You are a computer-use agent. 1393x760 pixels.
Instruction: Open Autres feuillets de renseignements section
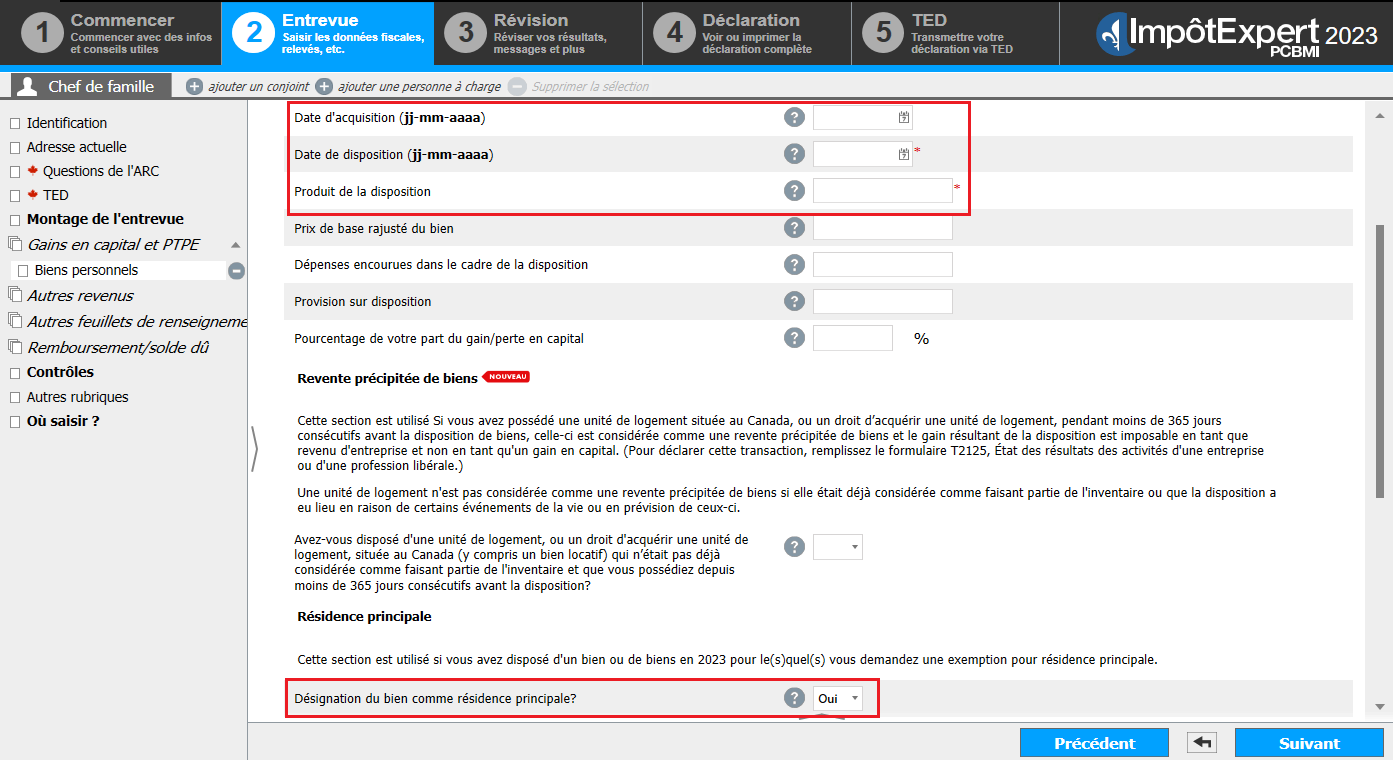(137, 321)
